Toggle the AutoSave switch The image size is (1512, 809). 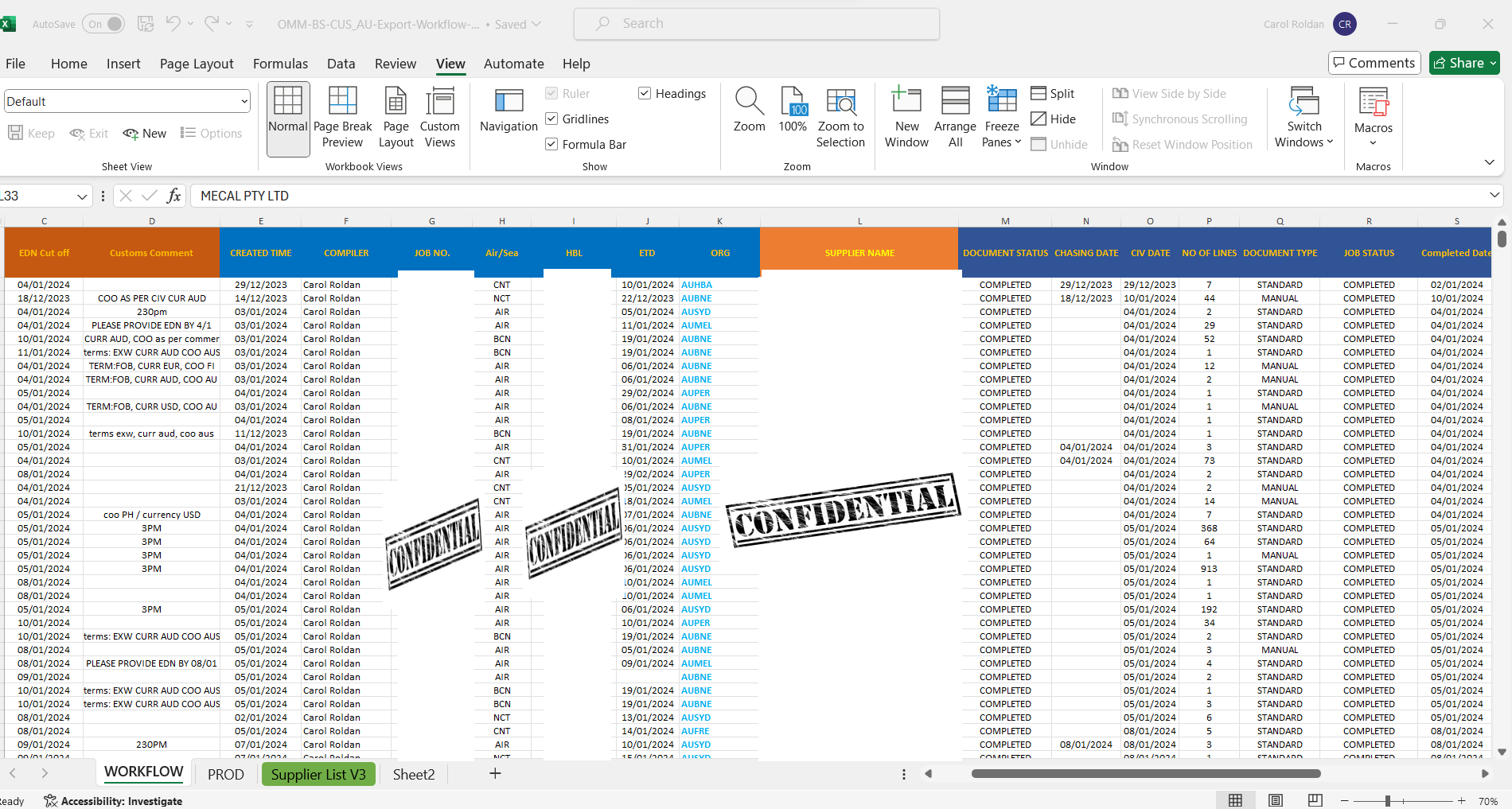click(103, 24)
